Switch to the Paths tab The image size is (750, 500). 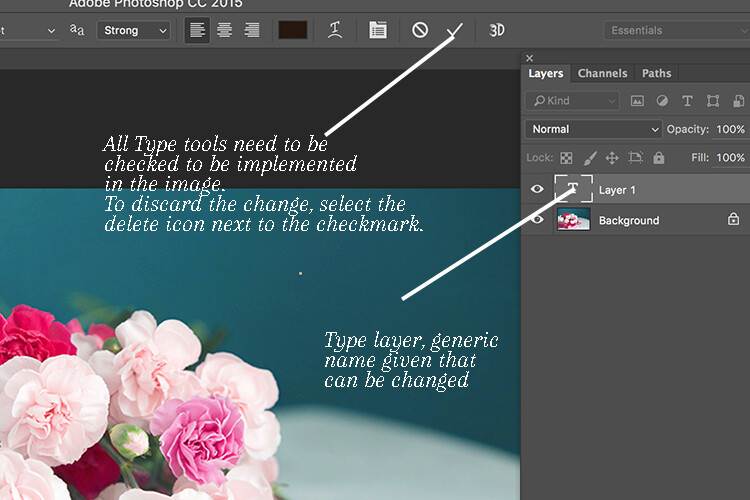point(656,73)
